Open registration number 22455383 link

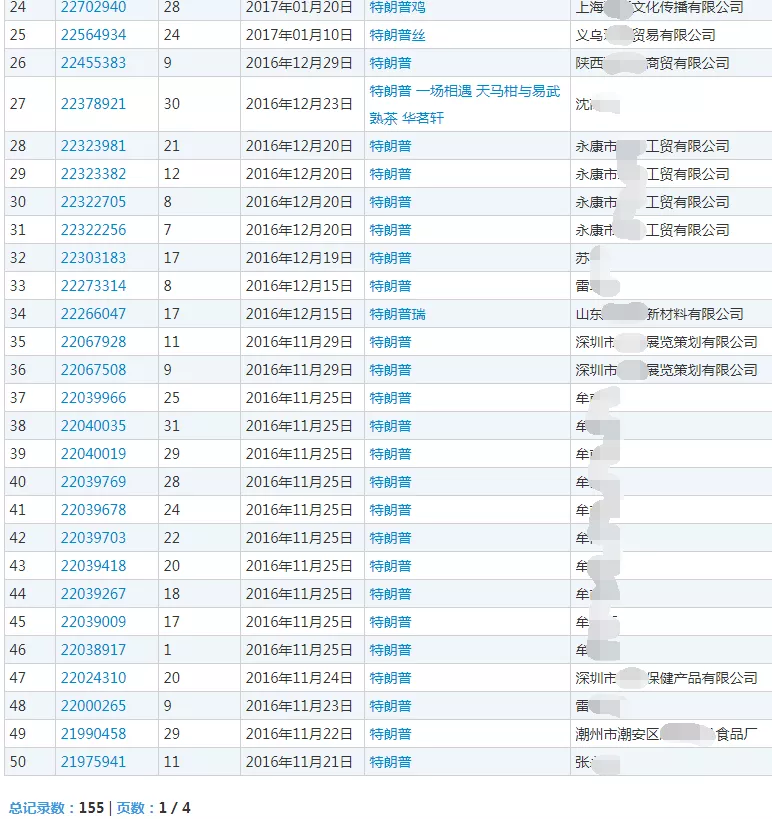click(x=93, y=63)
